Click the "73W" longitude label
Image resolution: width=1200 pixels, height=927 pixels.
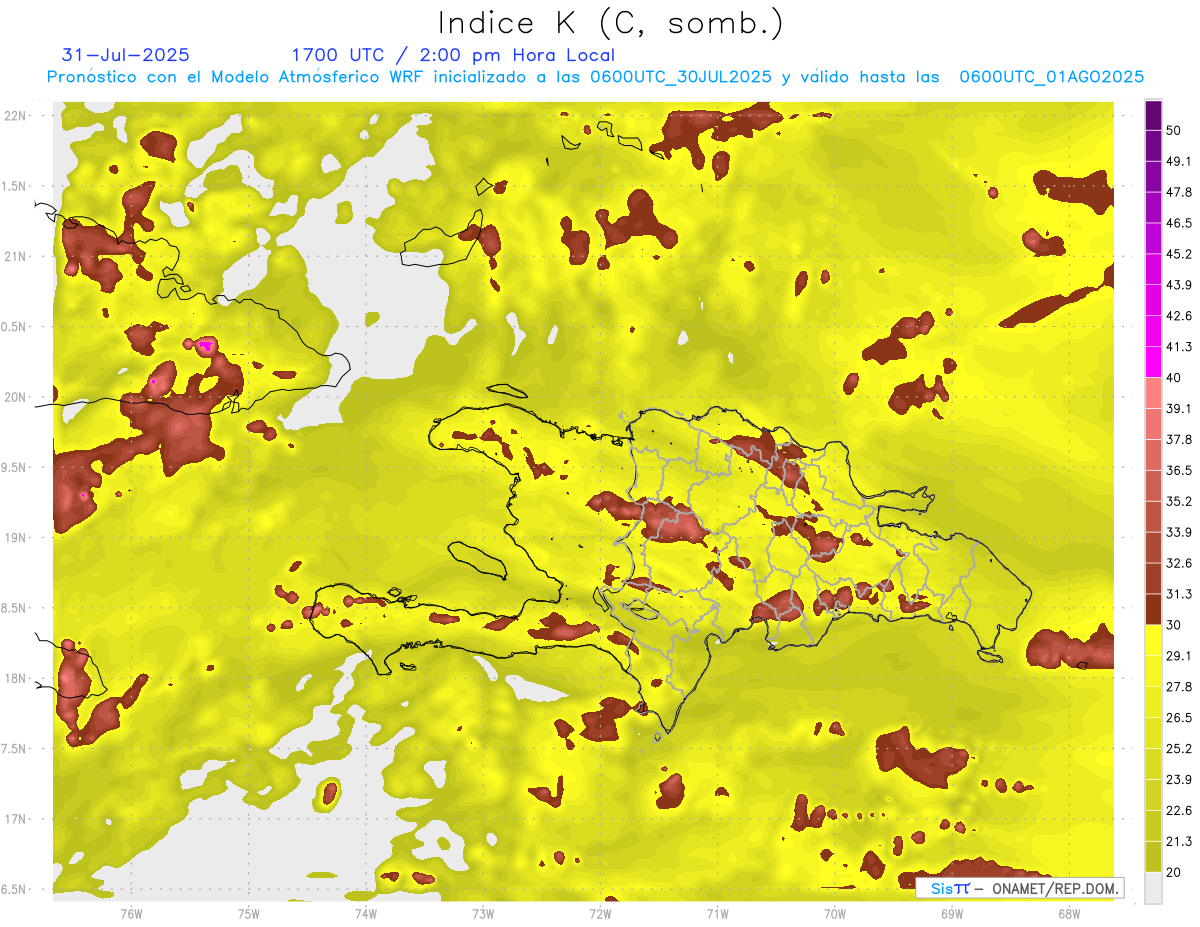pyautogui.click(x=483, y=914)
